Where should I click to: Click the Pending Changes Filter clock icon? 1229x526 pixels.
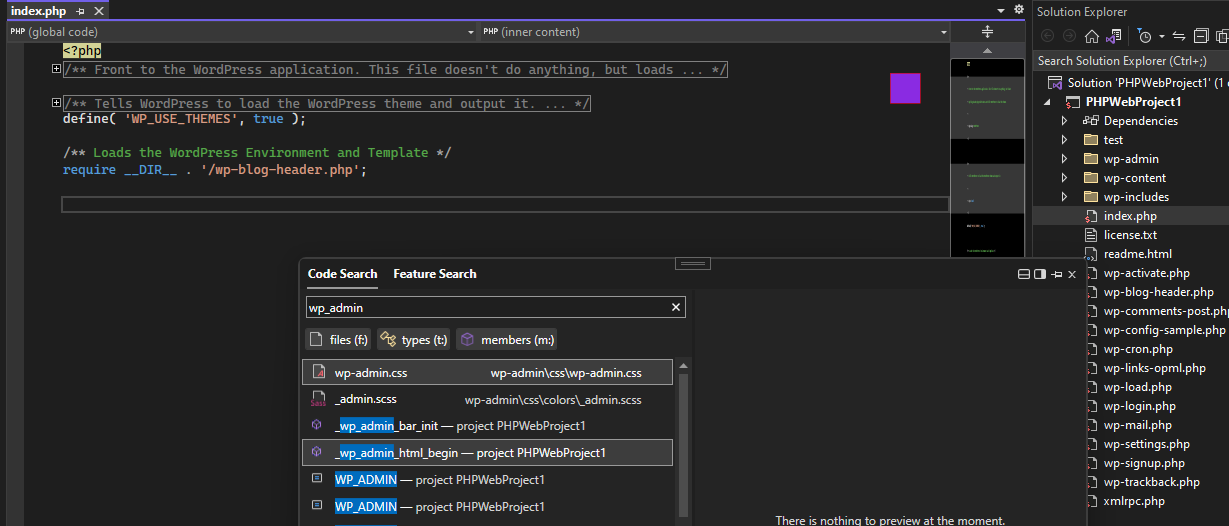point(1145,36)
